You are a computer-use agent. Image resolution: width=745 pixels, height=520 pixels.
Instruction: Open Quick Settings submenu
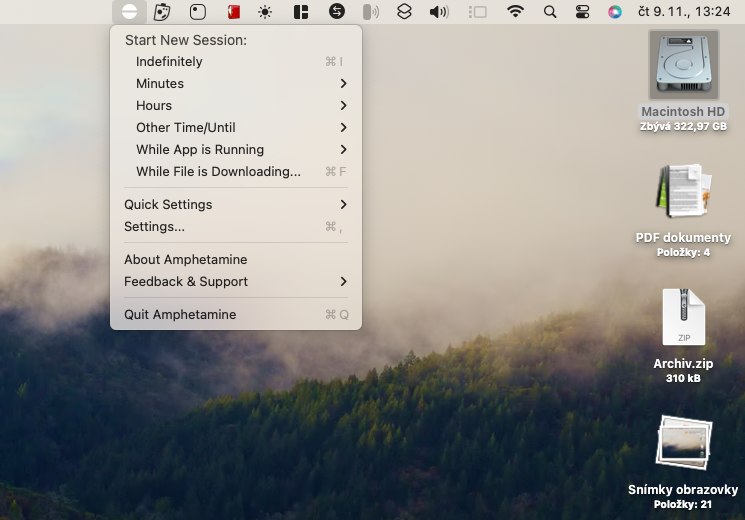[x=236, y=205]
